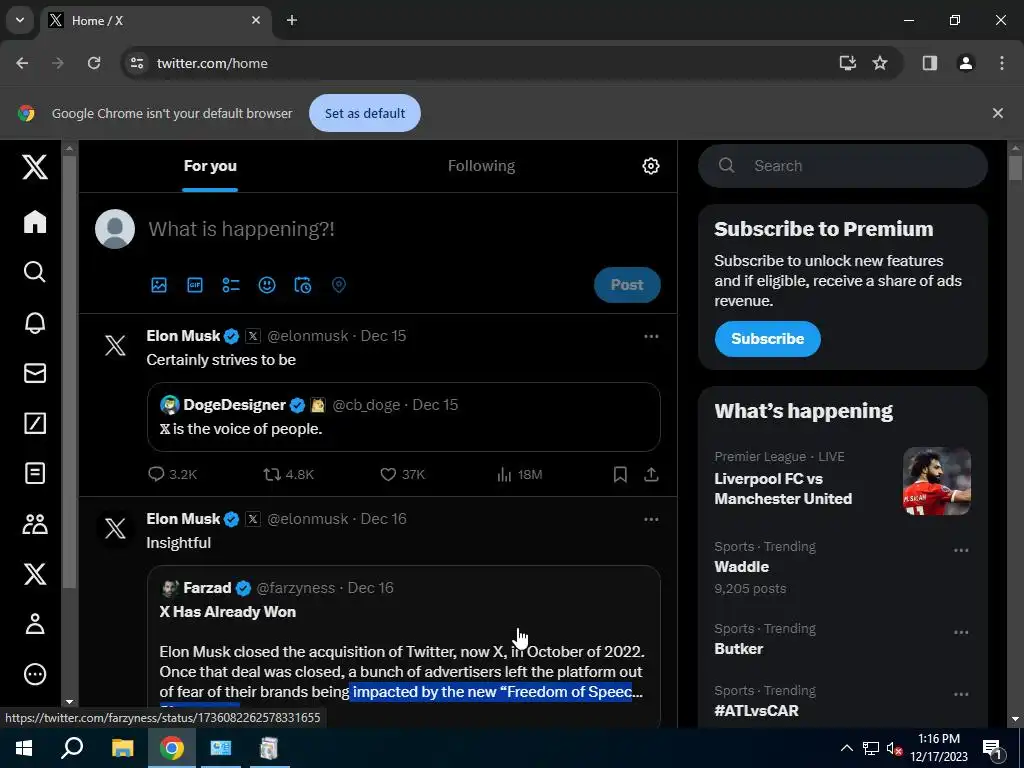Click the 'What is happening?!' composer field
Viewport: 1024px width, 768px height.
(x=403, y=229)
